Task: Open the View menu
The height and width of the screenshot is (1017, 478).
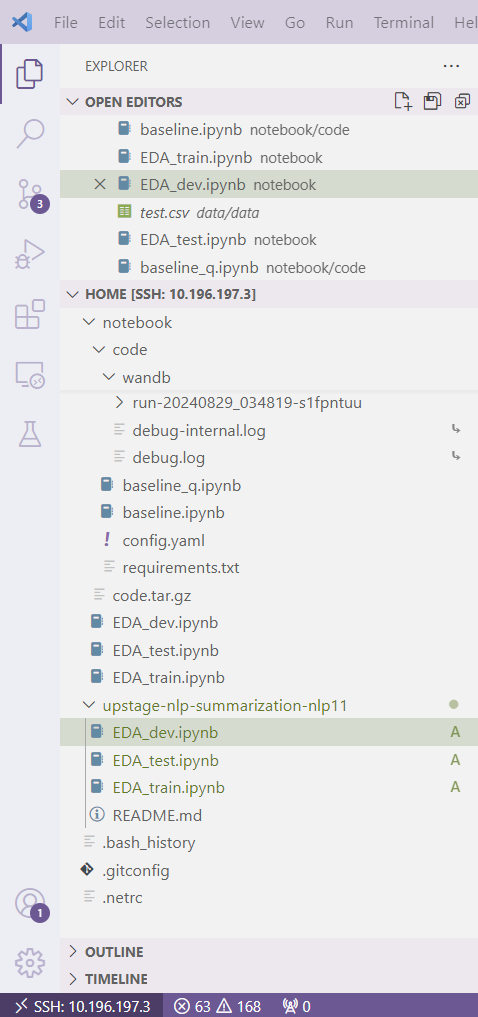Action: pos(247,23)
